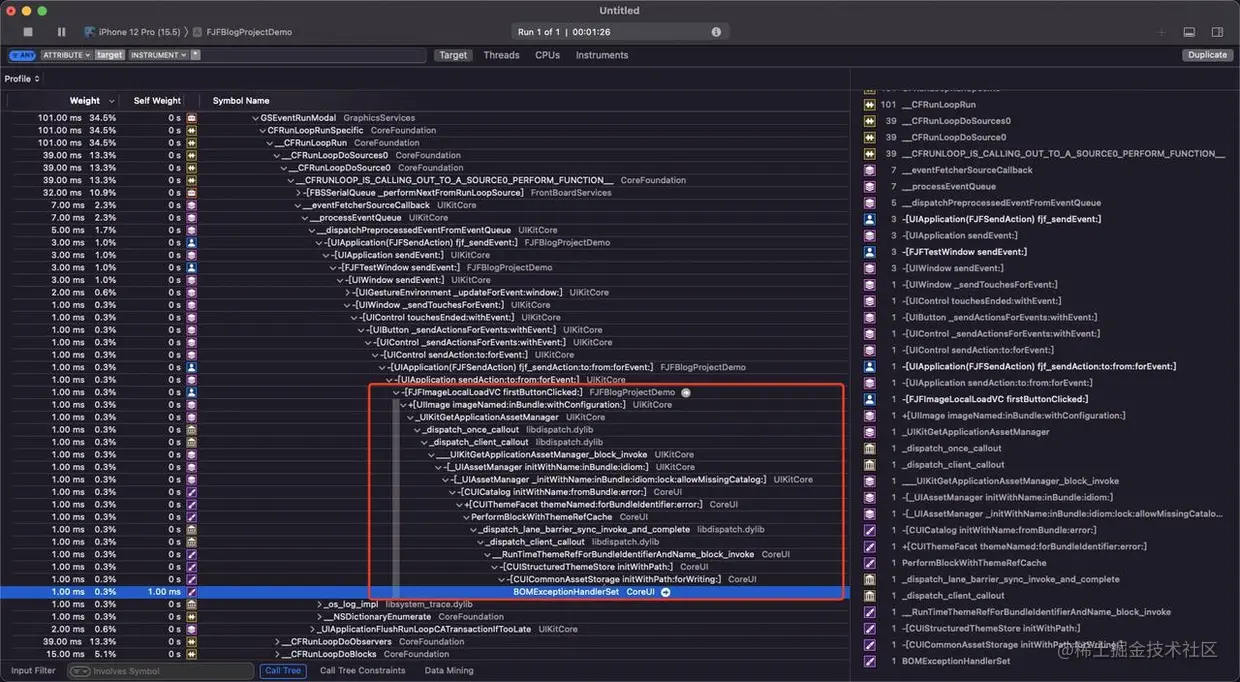Select the +[UIImage imageNamed:inBundle:withConfiguration:] tree row
Viewport: 1240px width, 682px height.
click(x=425, y=405)
